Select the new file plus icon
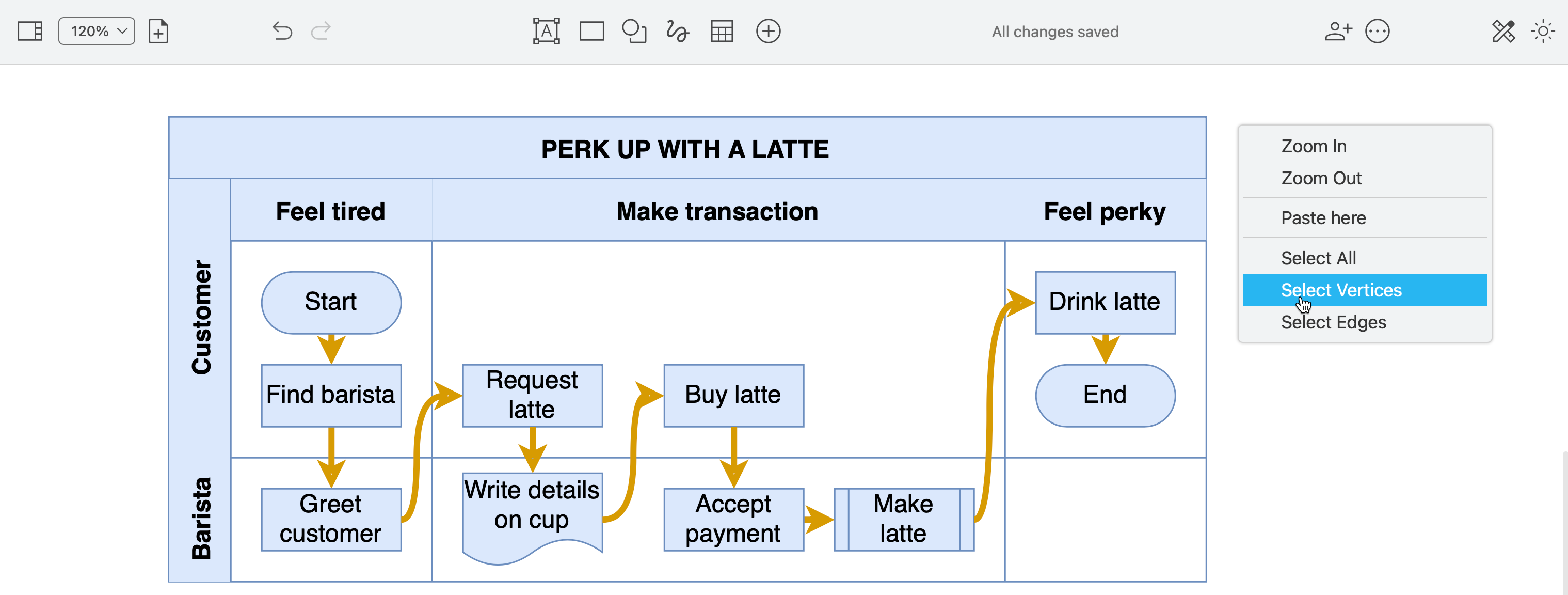 (158, 30)
